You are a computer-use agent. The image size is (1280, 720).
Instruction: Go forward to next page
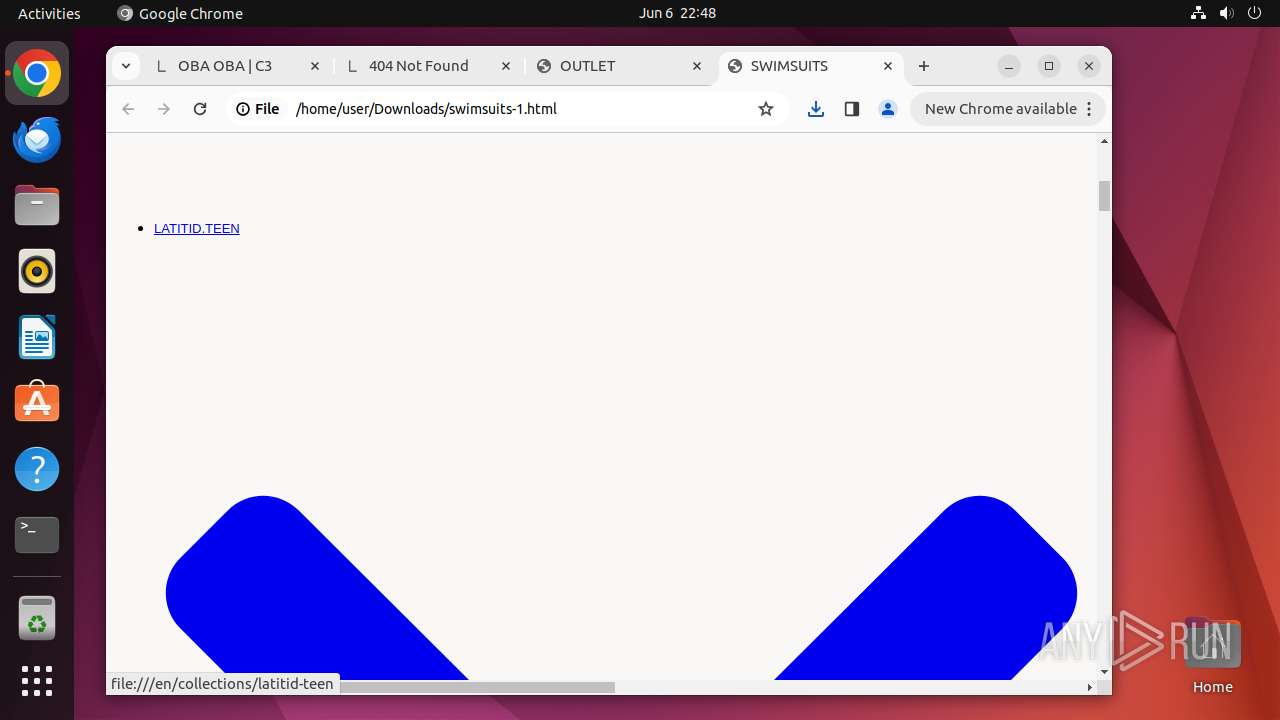tap(164, 109)
